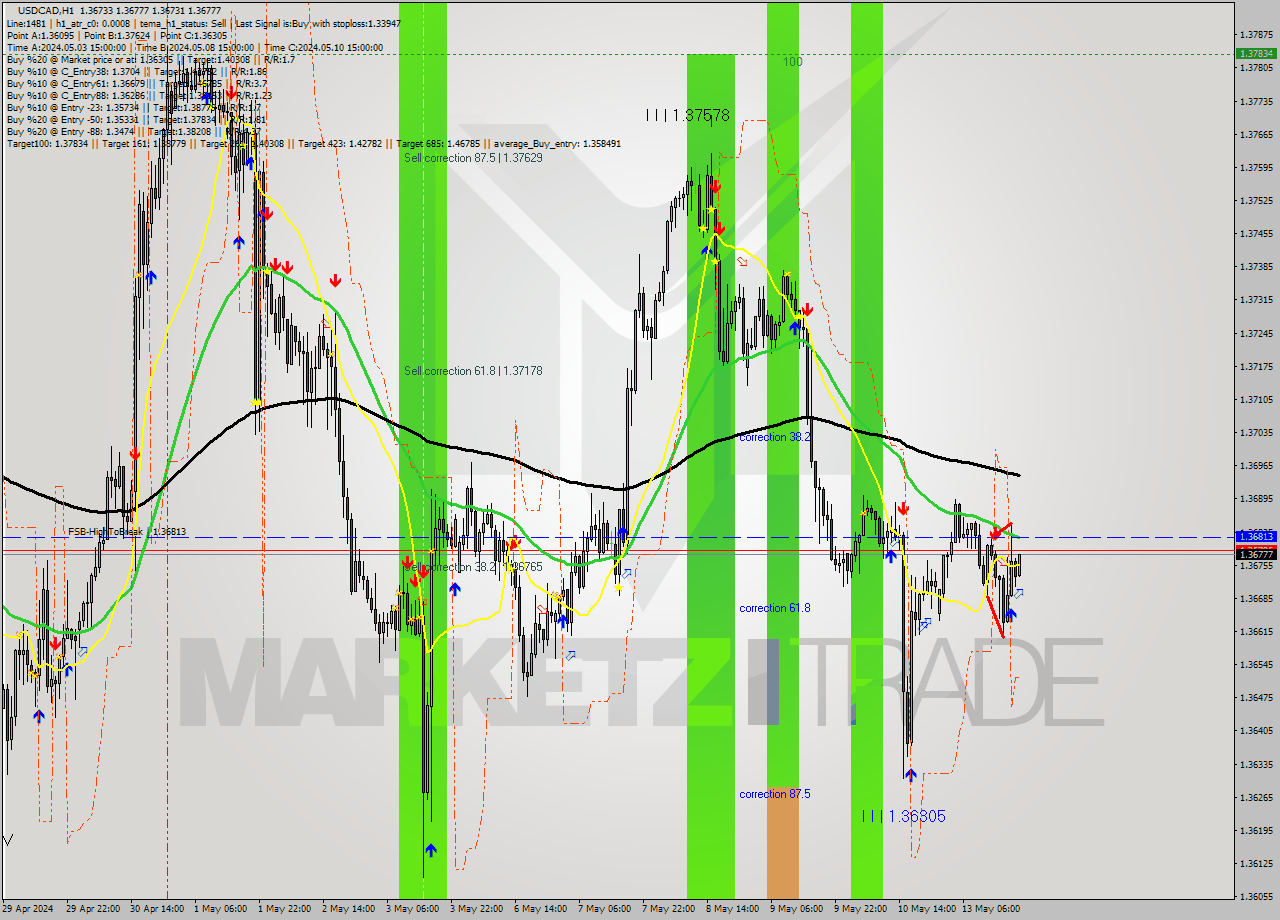The height and width of the screenshot is (920, 1280).
Task: Click the chart shift triangle at bottom-left
Action: pos(9,840)
